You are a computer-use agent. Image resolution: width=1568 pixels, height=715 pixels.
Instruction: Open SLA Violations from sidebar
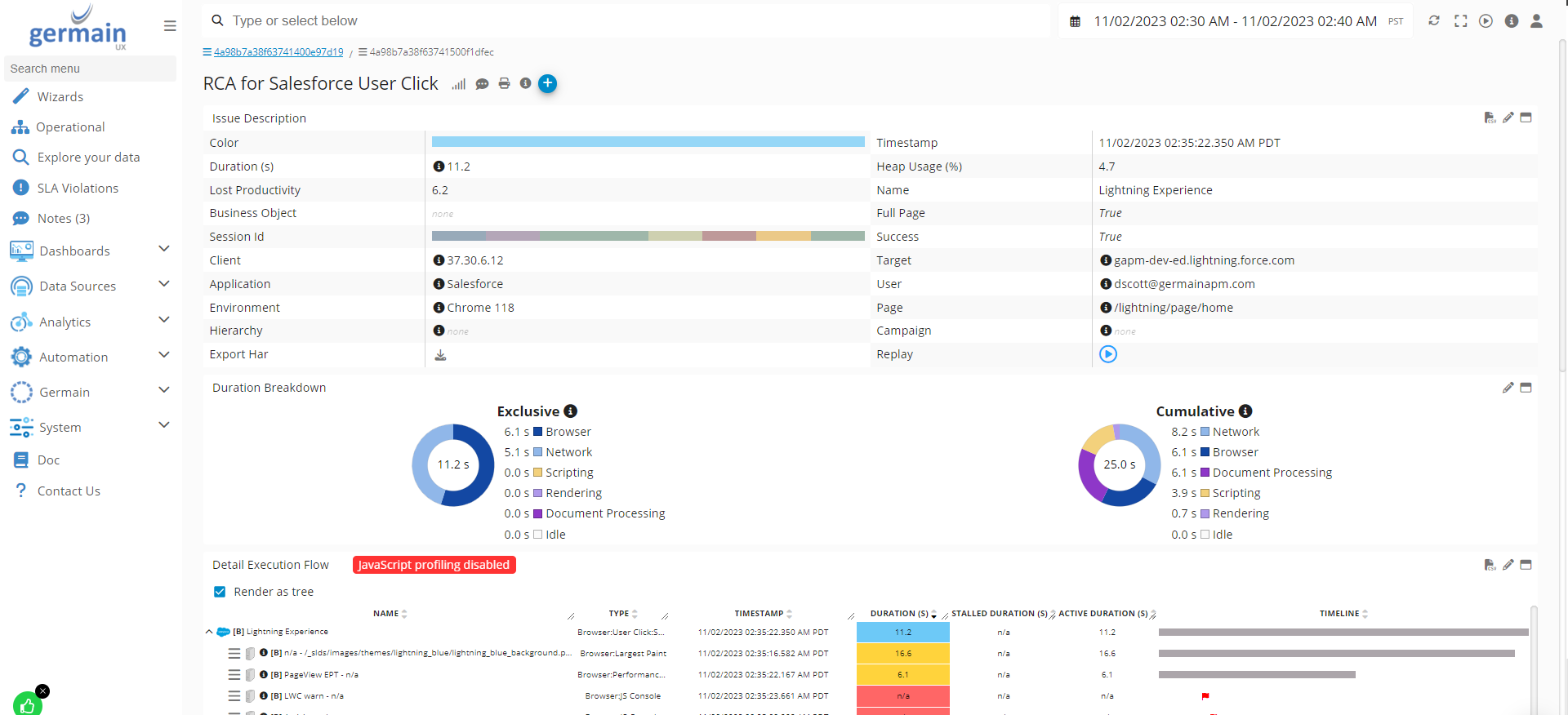78,188
